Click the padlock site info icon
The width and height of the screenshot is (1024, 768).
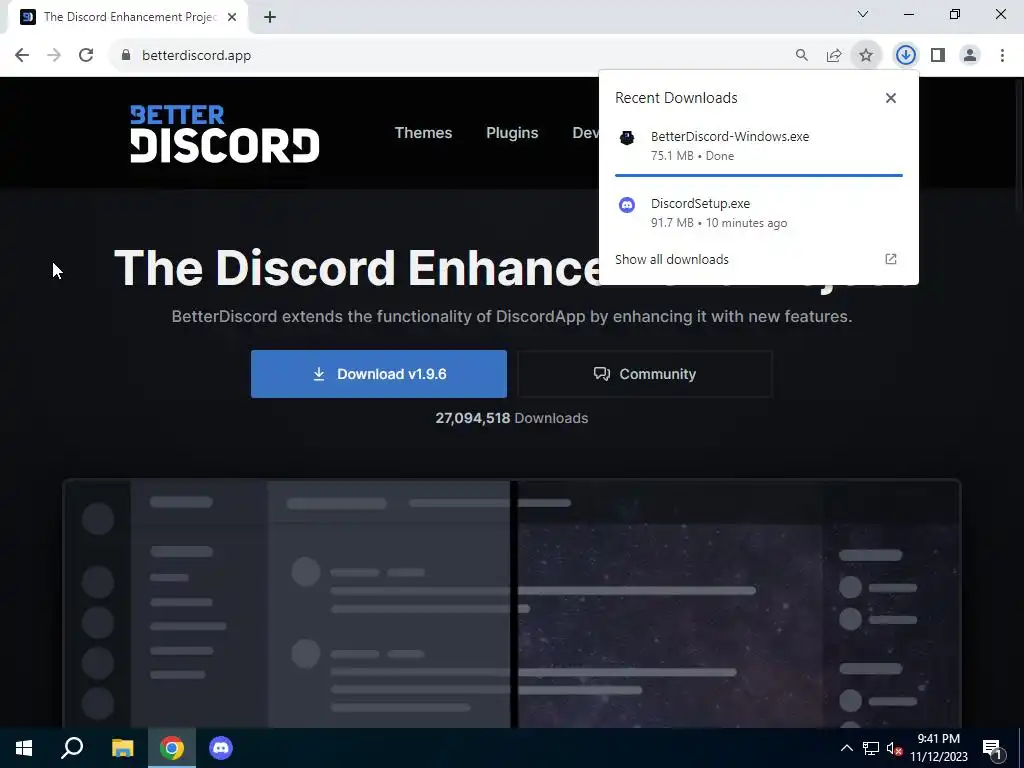(126, 56)
